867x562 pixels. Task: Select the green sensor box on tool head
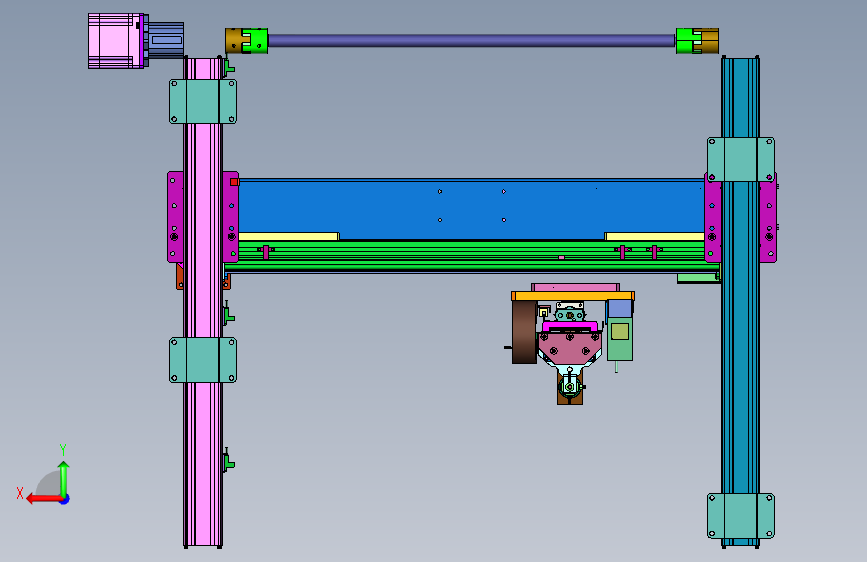point(620,339)
